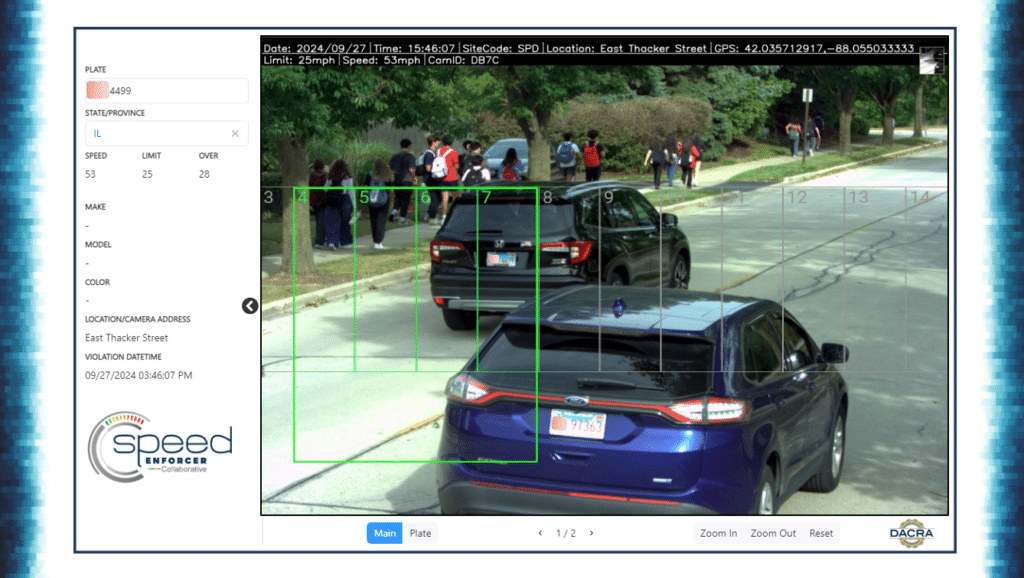Click the Zoom Out button
This screenshot has height=578, width=1024.
[x=772, y=533]
